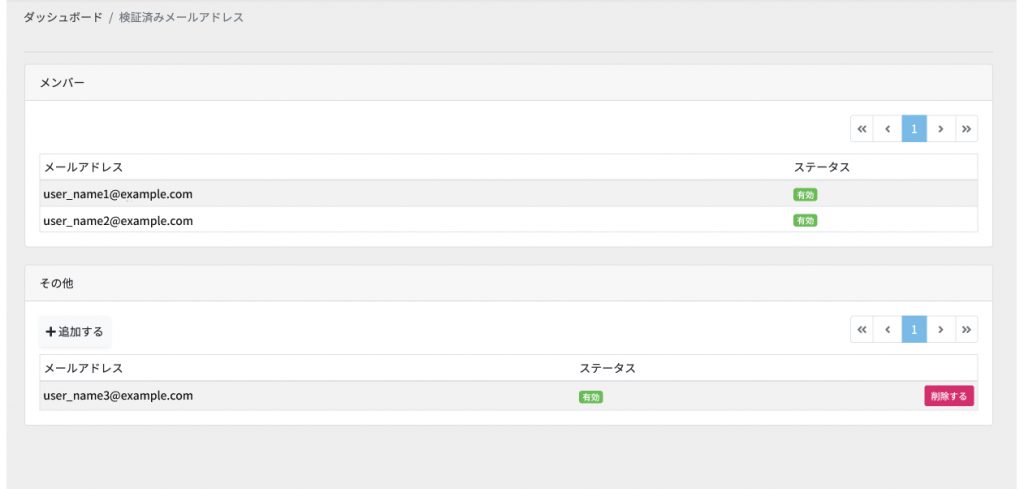Click 検証済みメールアドレス breadcrumb item
1024x489 pixels.
click(x=181, y=18)
